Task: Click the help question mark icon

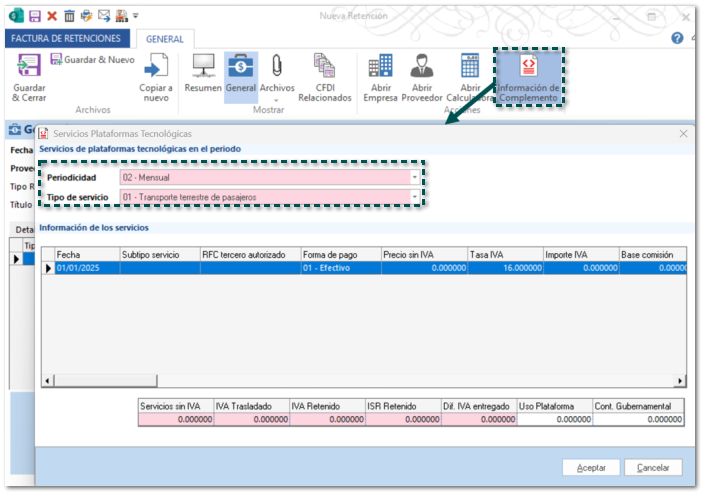Action: click(x=677, y=38)
